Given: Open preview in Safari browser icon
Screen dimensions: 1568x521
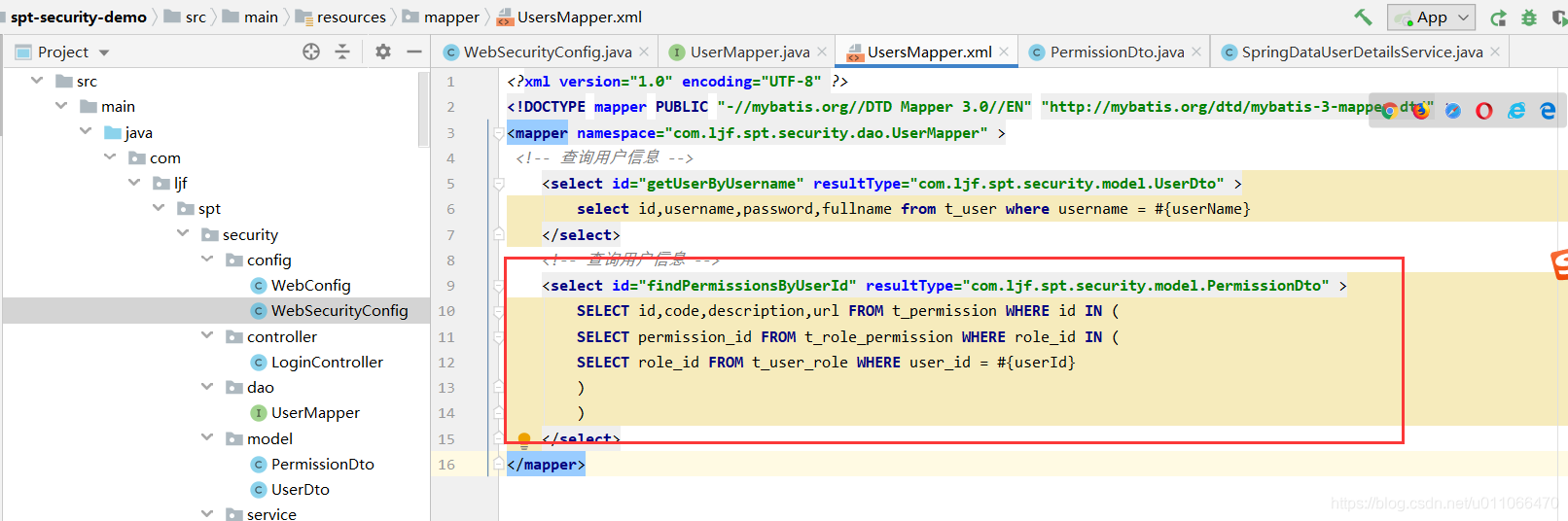Looking at the screenshot, I should (1452, 111).
